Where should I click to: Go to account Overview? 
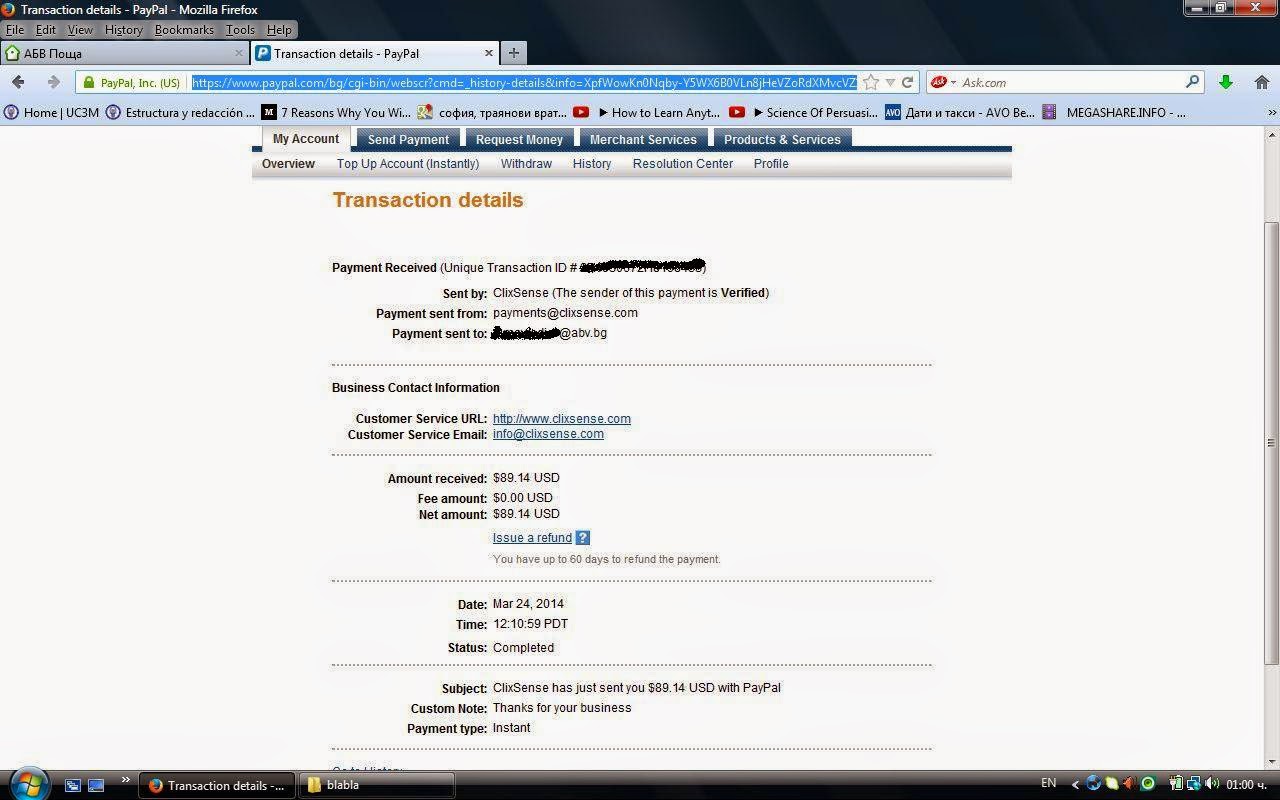tap(288, 164)
